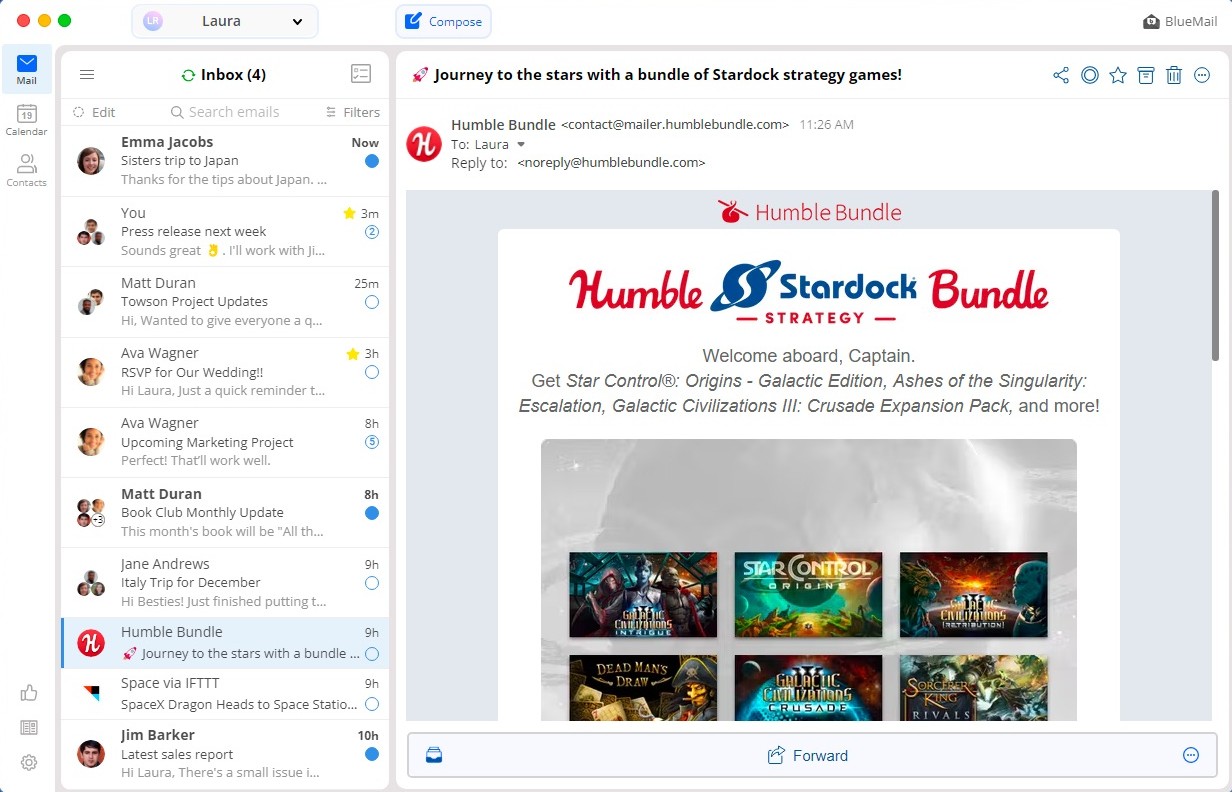Click the Space via IFTTT sender icon
This screenshot has height=792, width=1232.
pyautogui.click(x=91, y=692)
